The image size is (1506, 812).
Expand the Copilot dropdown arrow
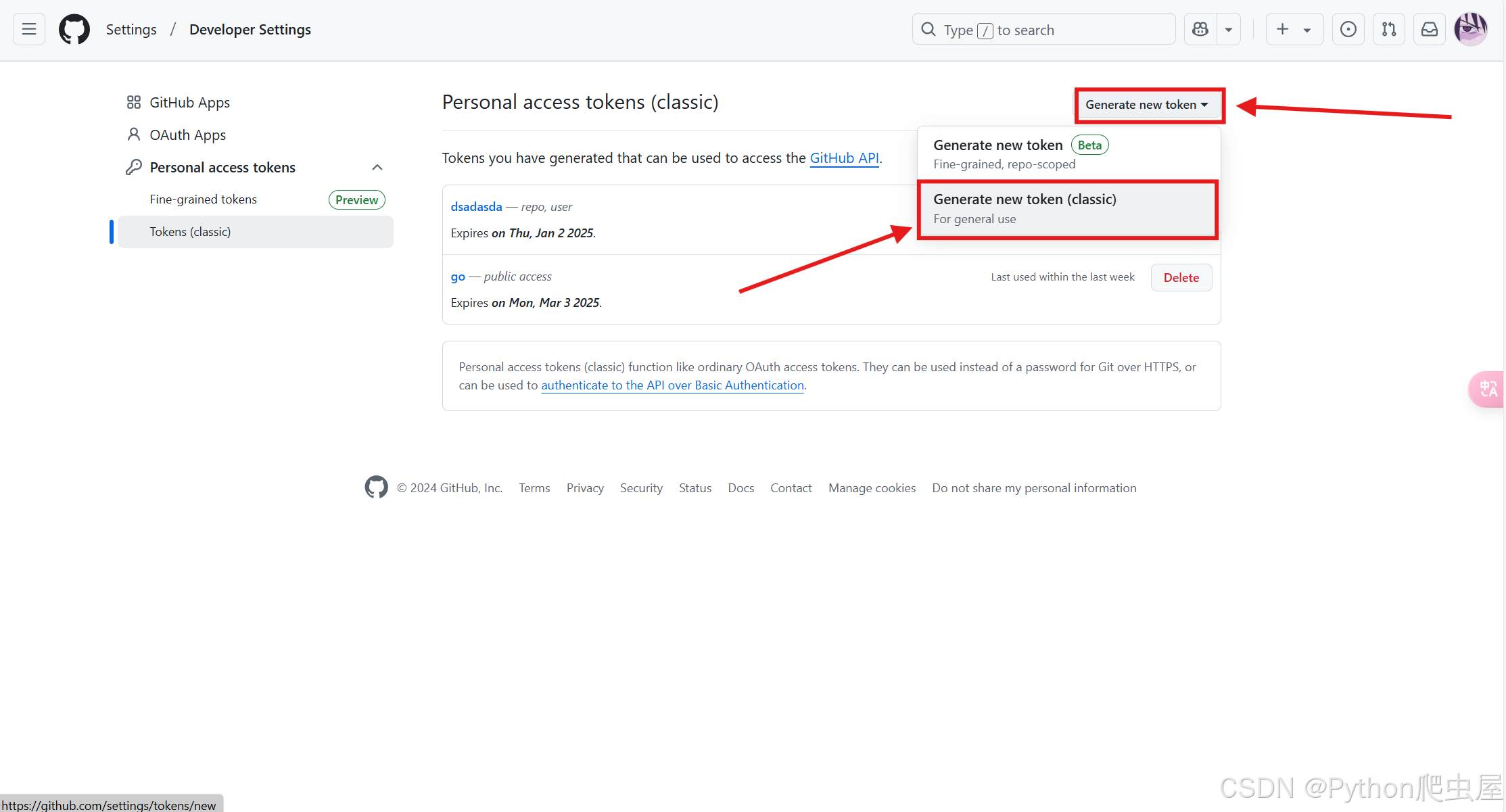[x=1229, y=29]
